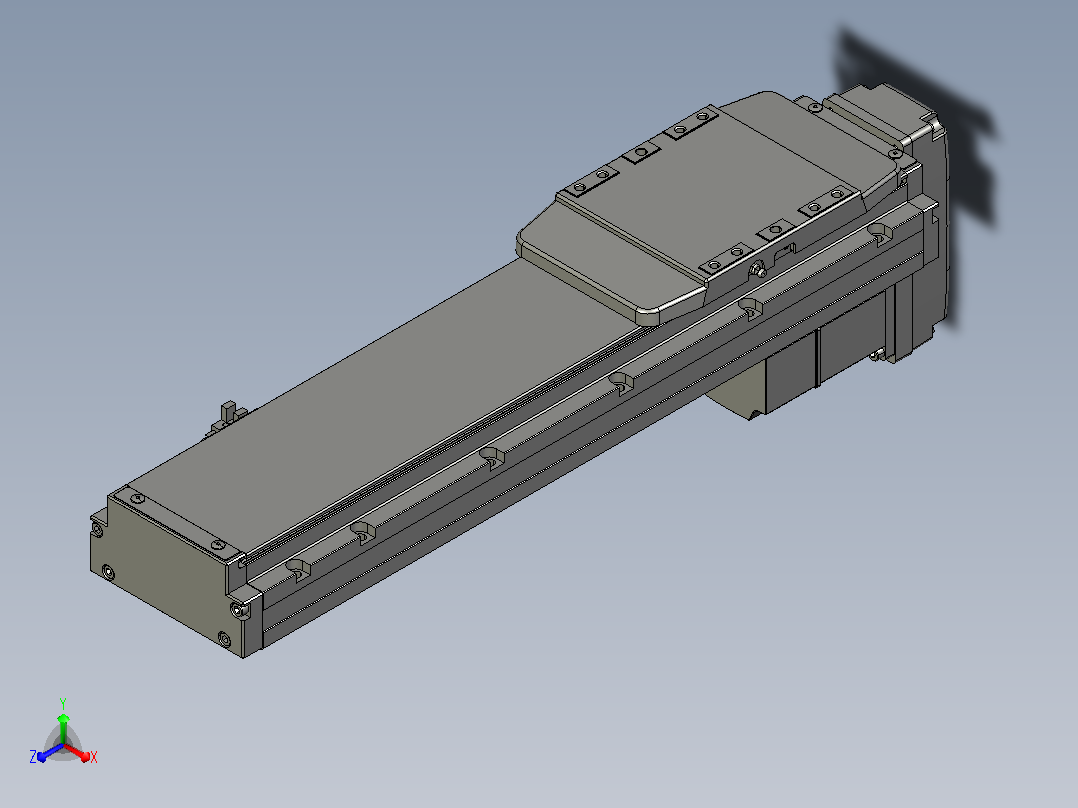Select the sensor bracket behind the rail
Image resolution: width=1078 pixels, height=808 pixels.
tap(230, 417)
